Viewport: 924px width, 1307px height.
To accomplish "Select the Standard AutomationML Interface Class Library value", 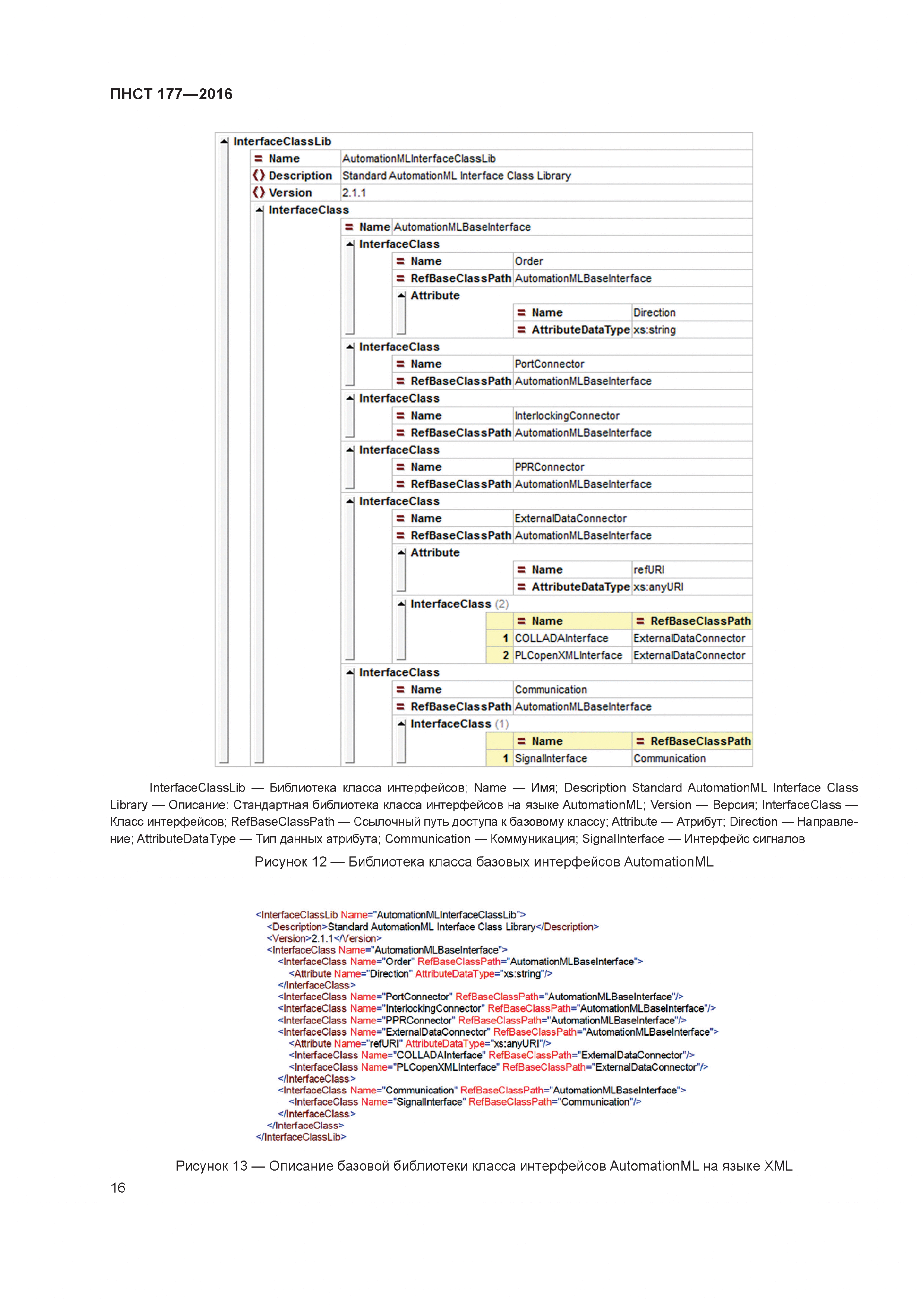I will point(546,175).
